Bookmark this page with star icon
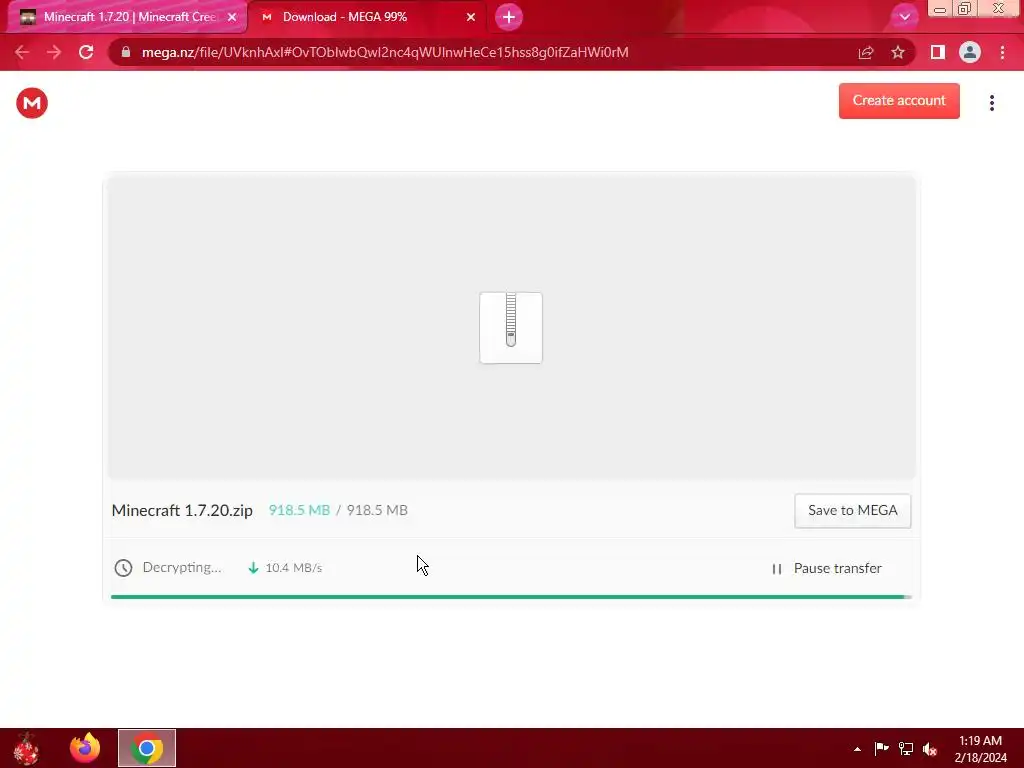This screenshot has width=1024, height=768. [898, 52]
